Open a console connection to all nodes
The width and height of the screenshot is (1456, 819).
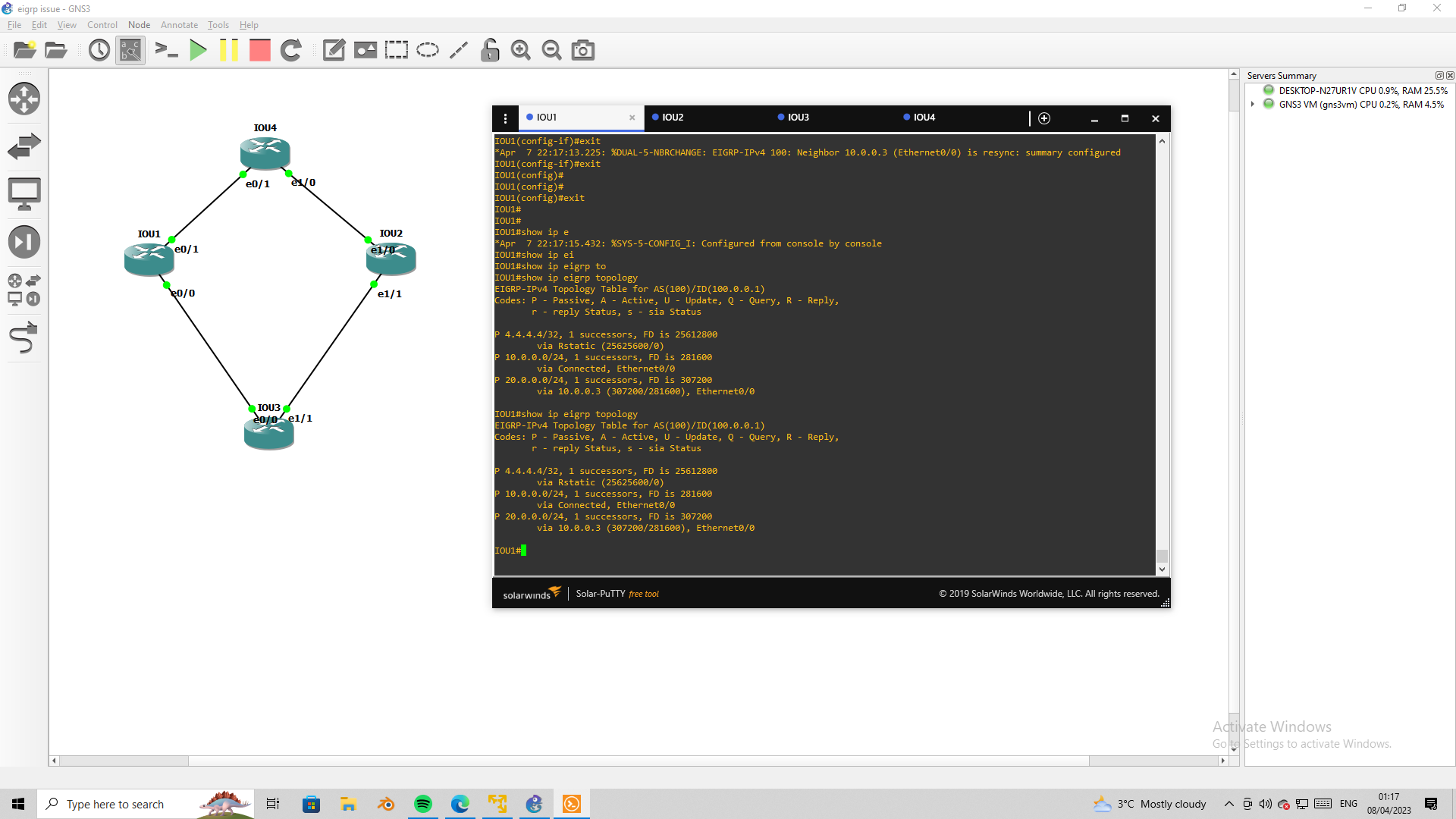(167, 50)
